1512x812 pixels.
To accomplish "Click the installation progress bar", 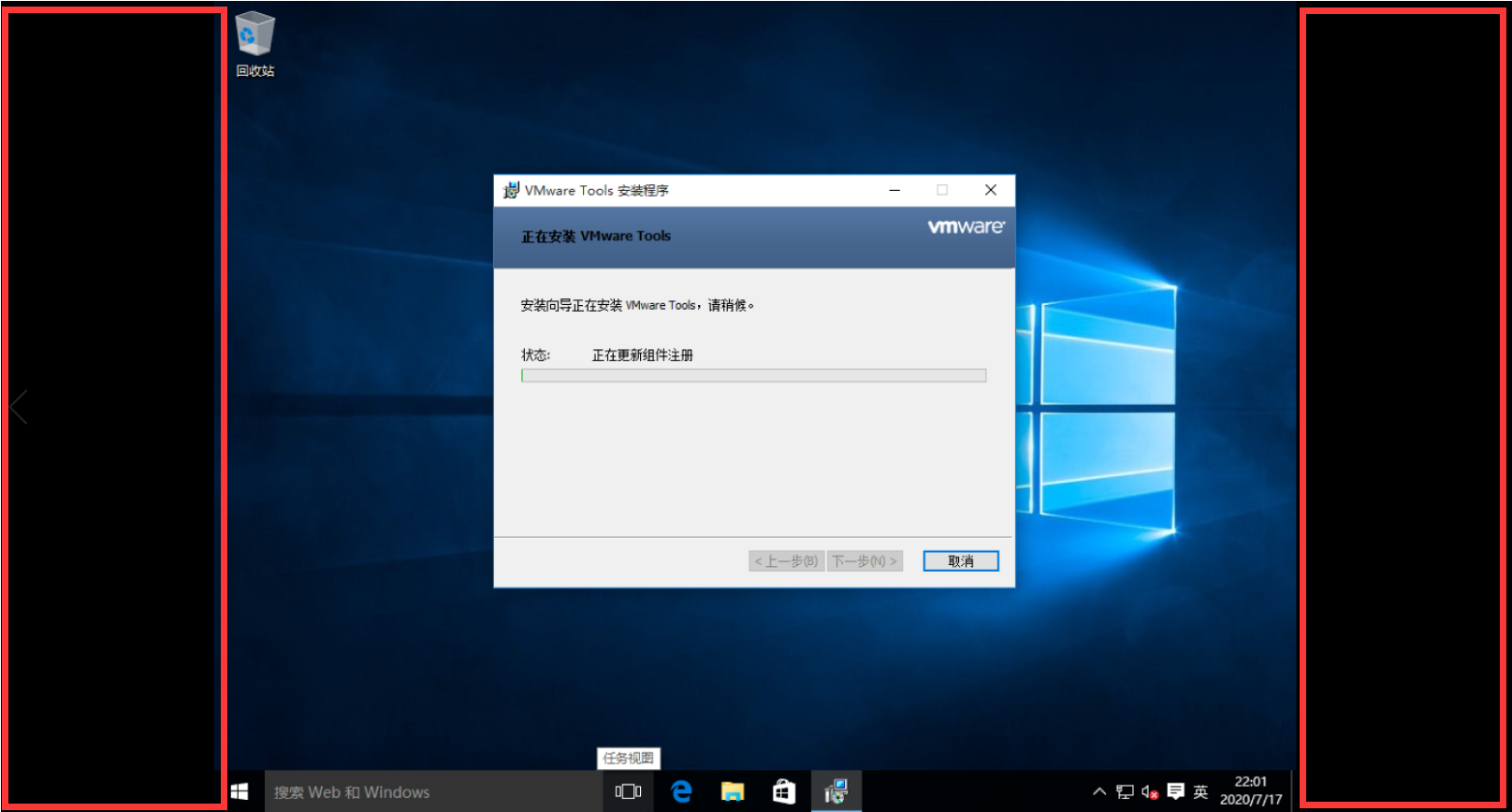I will pyautogui.click(x=753, y=375).
